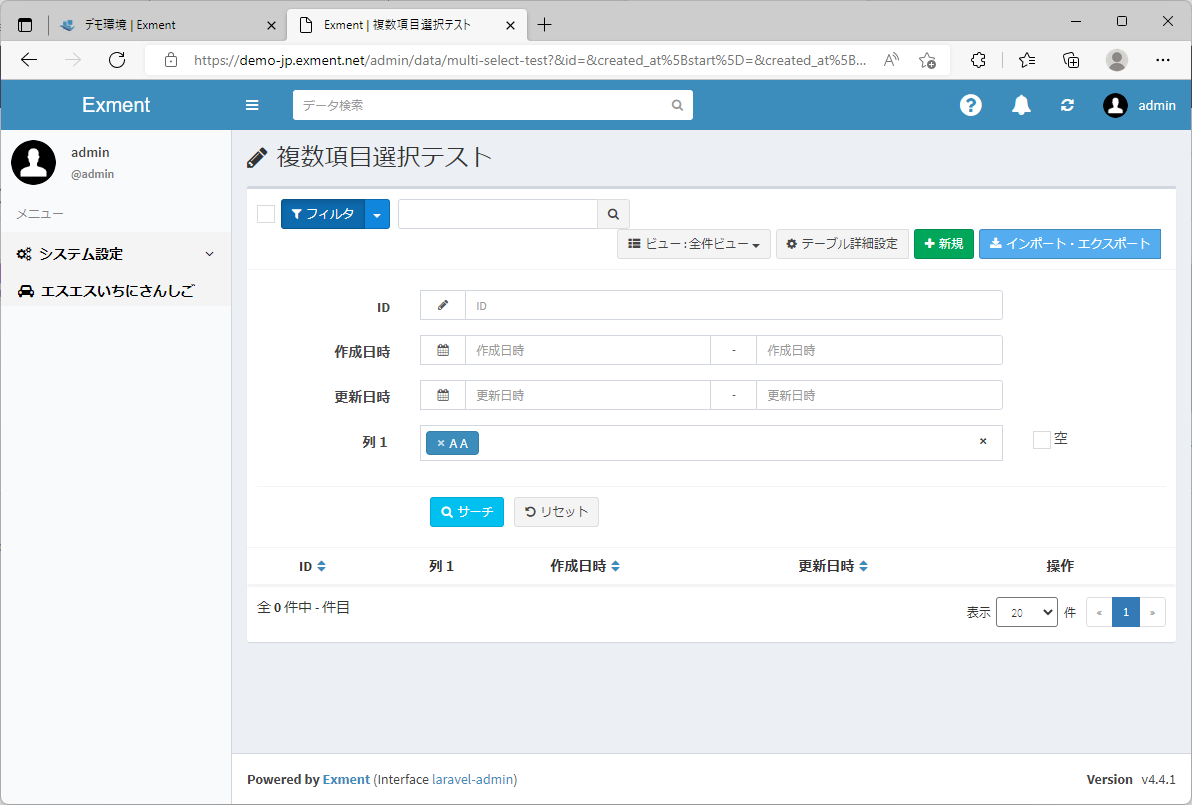The width and height of the screenshot is (1192, 805).
Task: Open the laravel-admin link
Action: point(473,779)
